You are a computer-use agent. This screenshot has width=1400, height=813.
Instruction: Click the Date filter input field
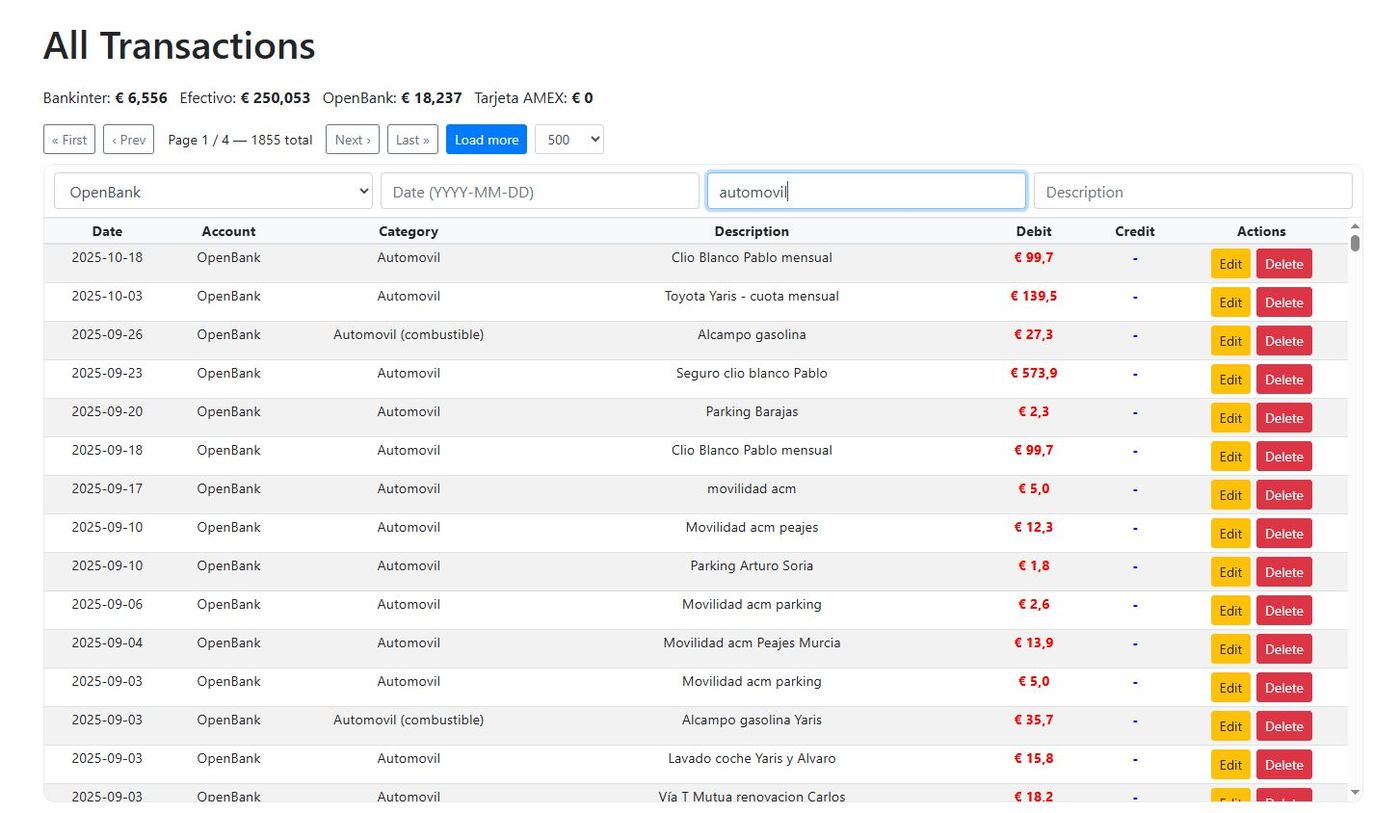[x=539, y=190]
